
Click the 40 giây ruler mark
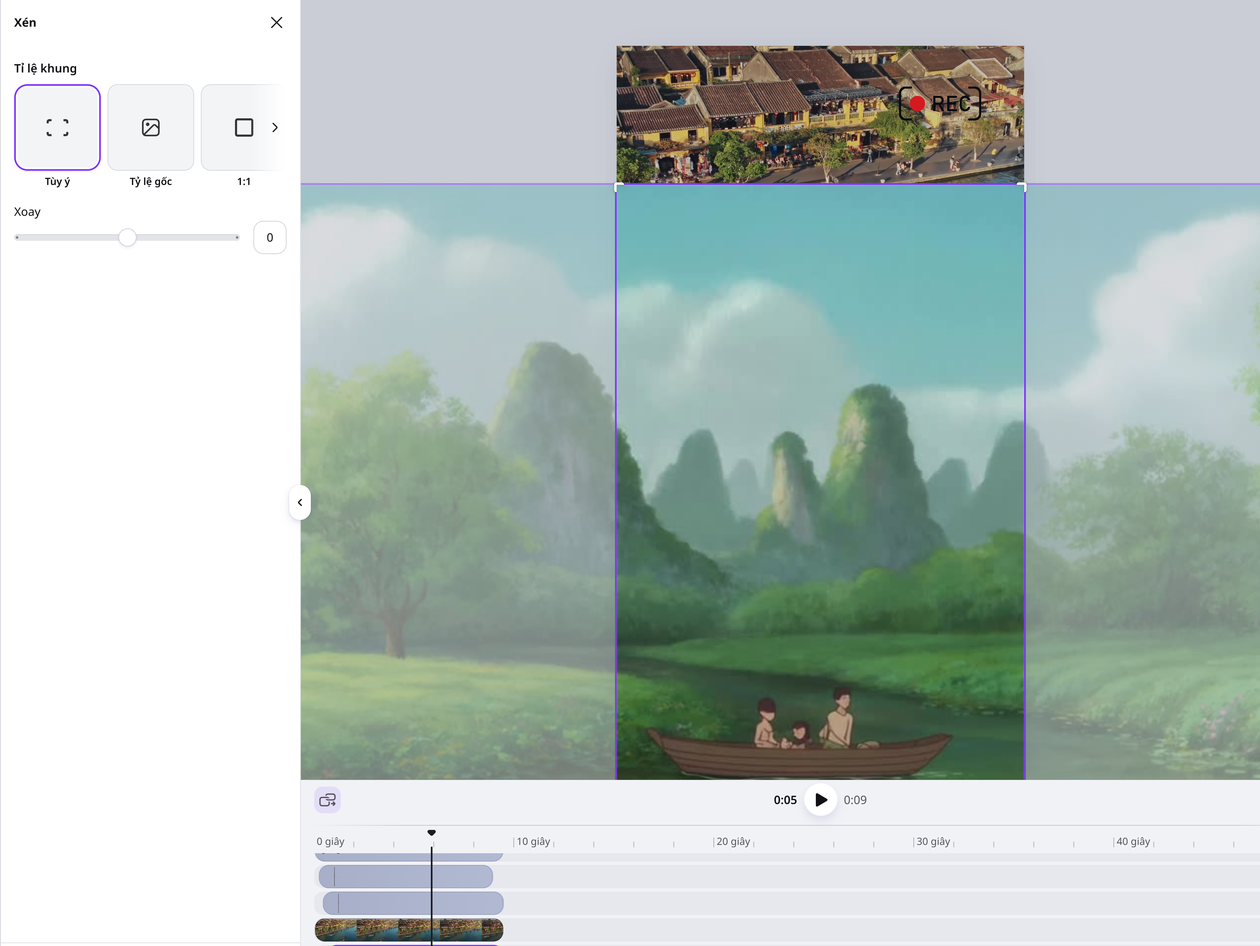pos(1133,842)
